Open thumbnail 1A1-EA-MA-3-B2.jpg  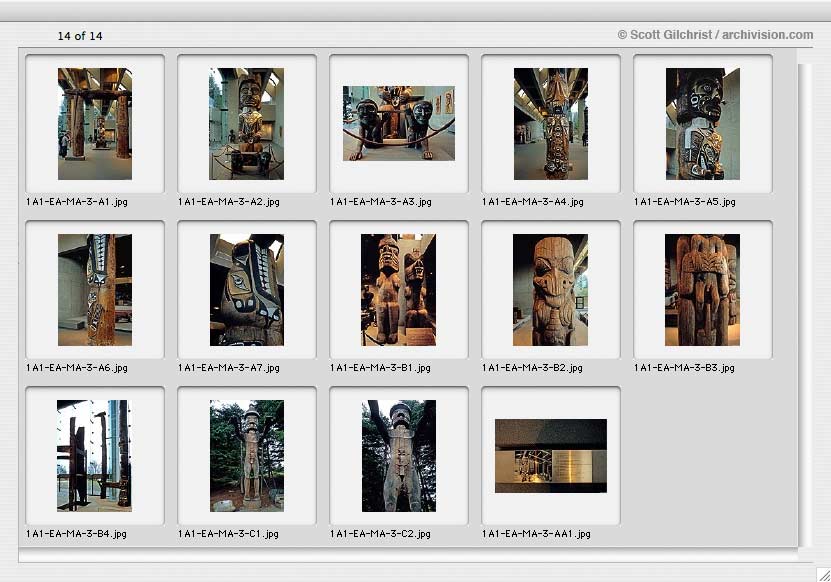point(550,290)
